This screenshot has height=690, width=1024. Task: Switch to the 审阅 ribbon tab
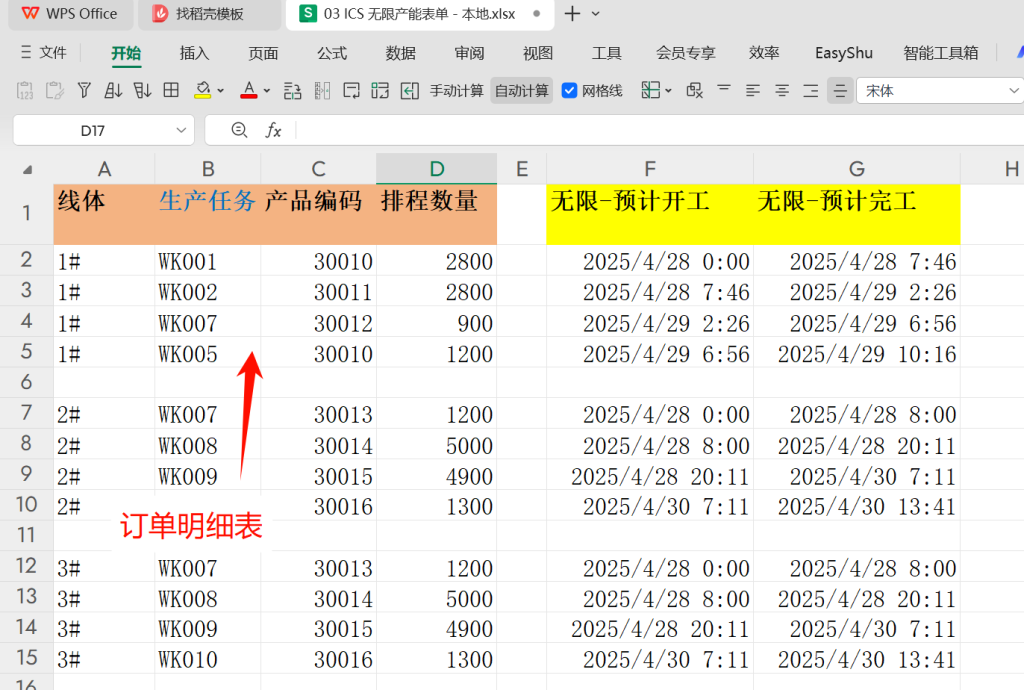[x=470, y=53]
